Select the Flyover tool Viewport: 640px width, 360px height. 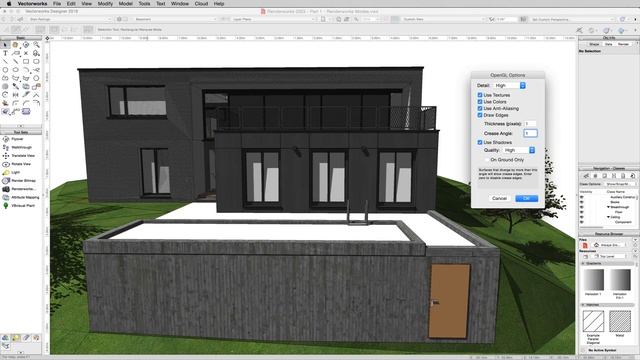[16, 139]
